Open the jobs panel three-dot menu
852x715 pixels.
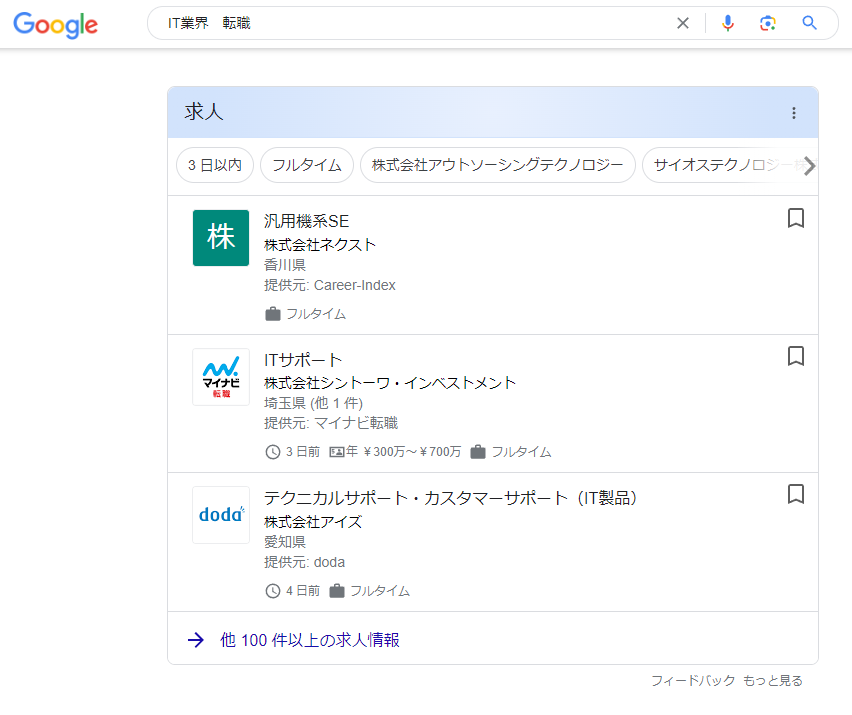[x=794, y=113]
